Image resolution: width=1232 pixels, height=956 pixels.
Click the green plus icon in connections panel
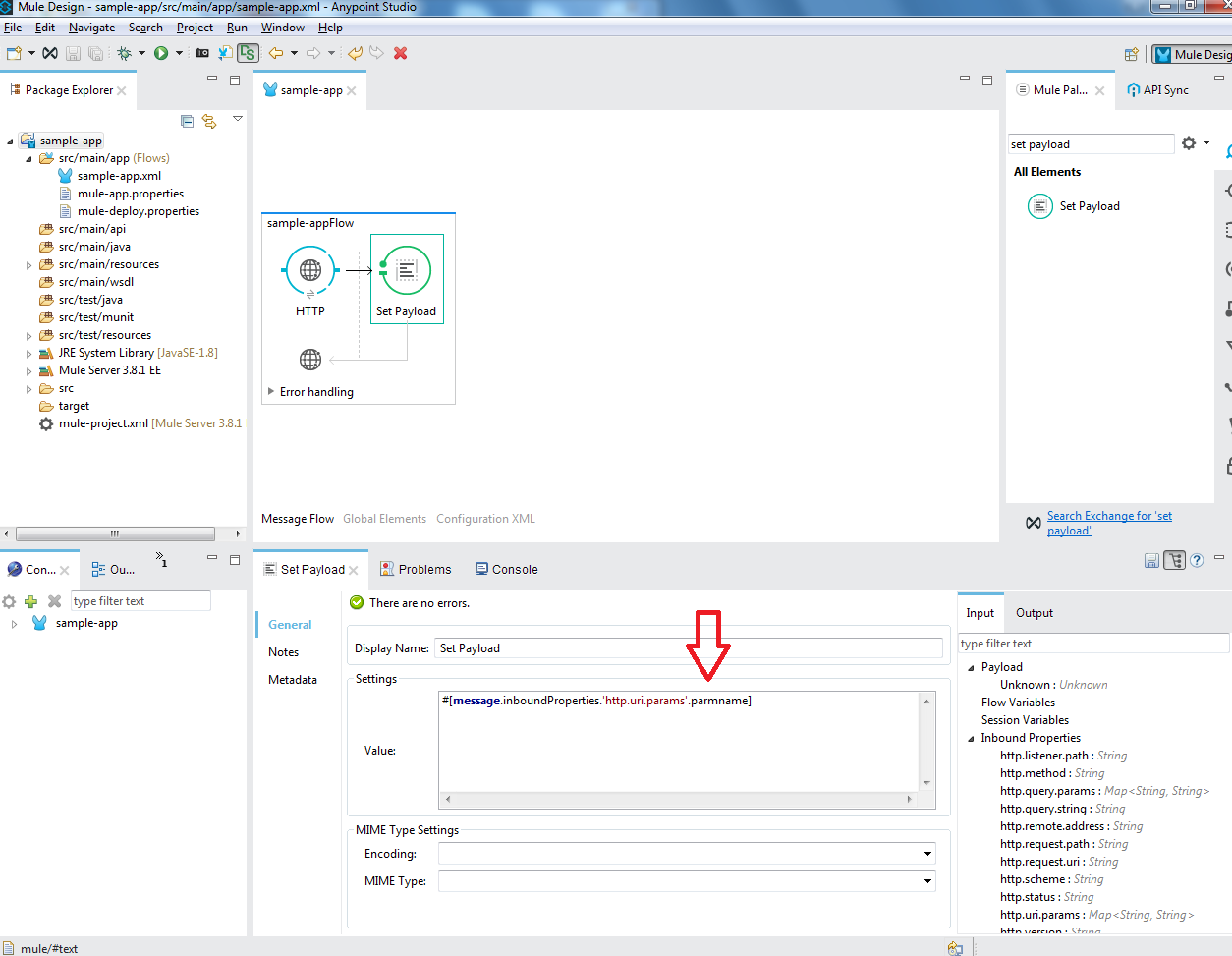[31, 601]
